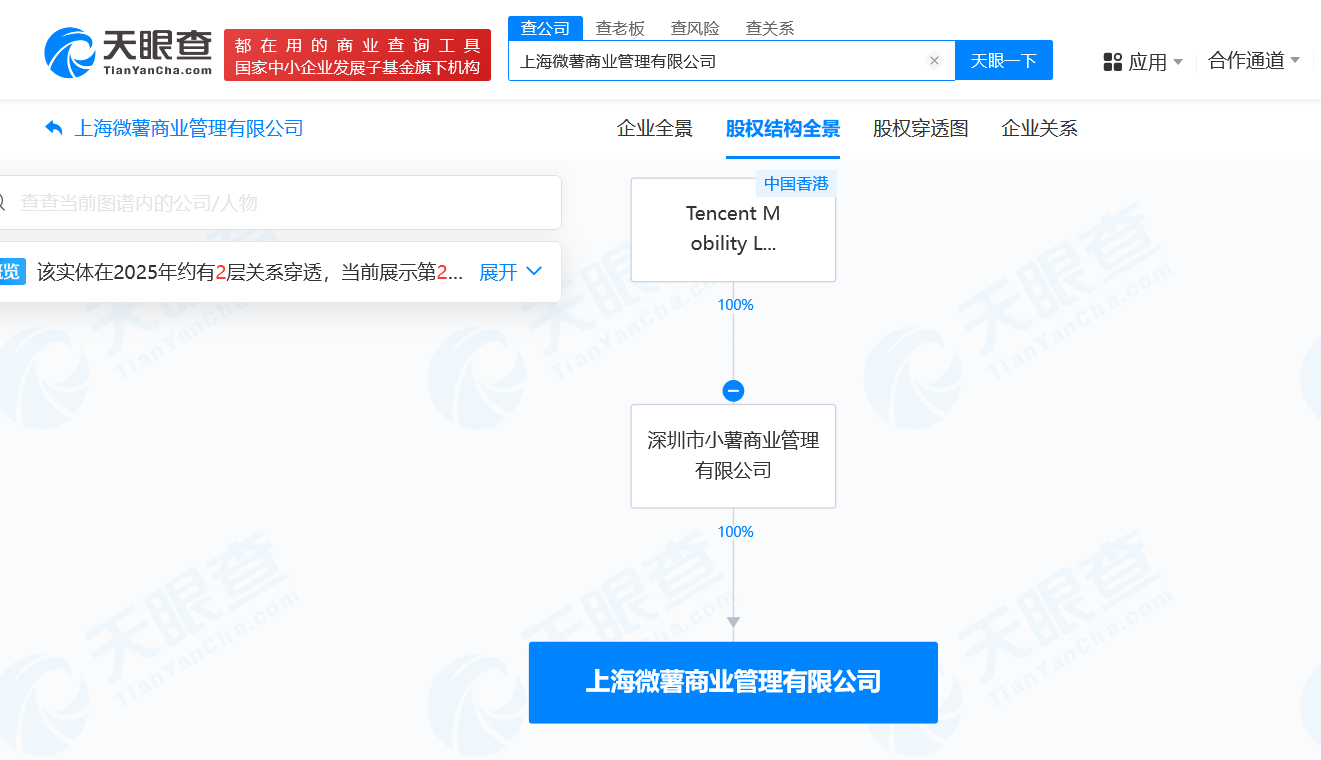1321x760 pixels.
Task: Clear the search box text
Action: click(x=934, y=61)
